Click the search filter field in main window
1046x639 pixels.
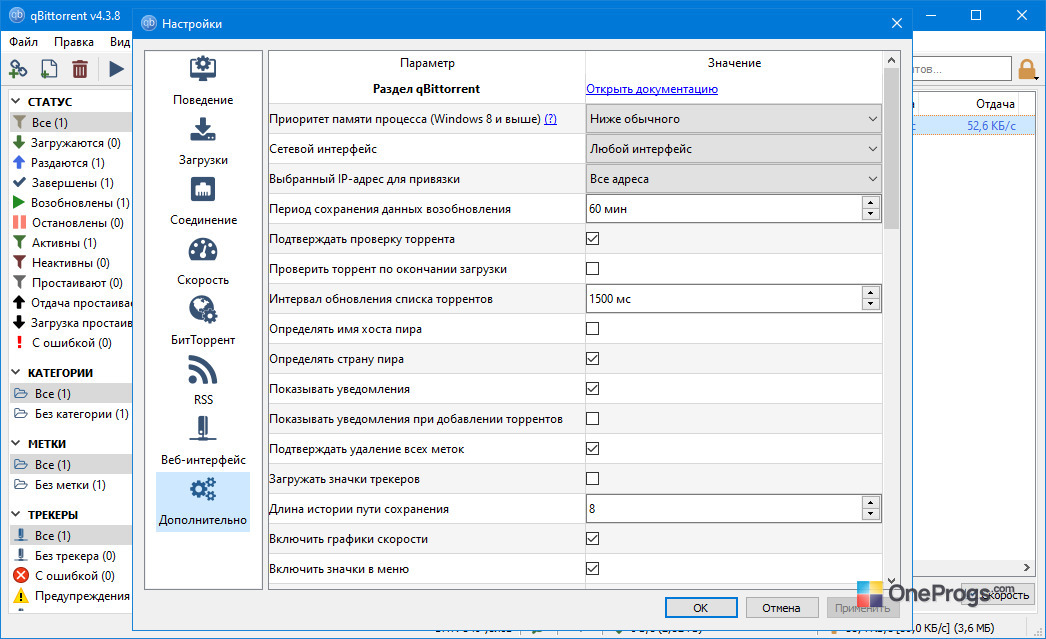pyautogui.click(x=961, y=69)
